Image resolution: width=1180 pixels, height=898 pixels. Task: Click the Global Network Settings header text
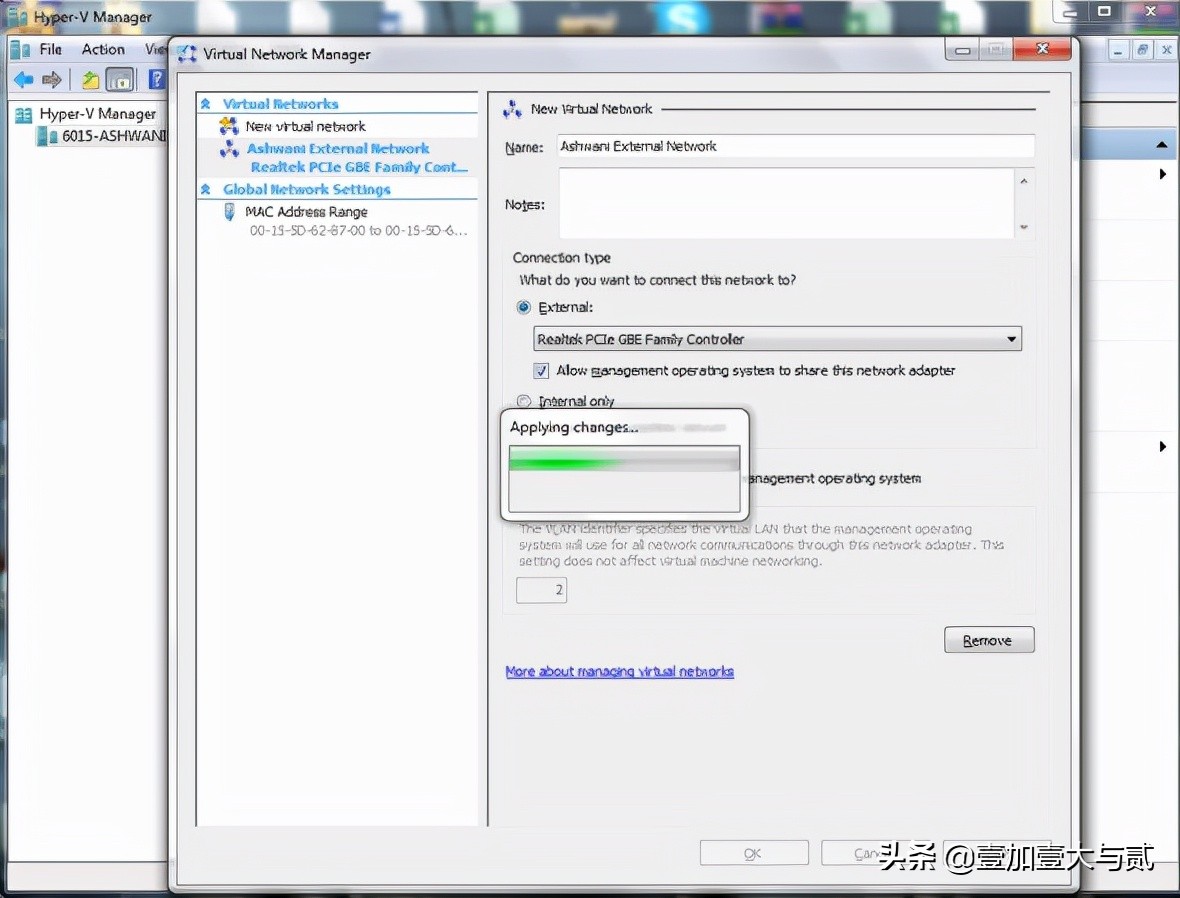tap(306, 190)
